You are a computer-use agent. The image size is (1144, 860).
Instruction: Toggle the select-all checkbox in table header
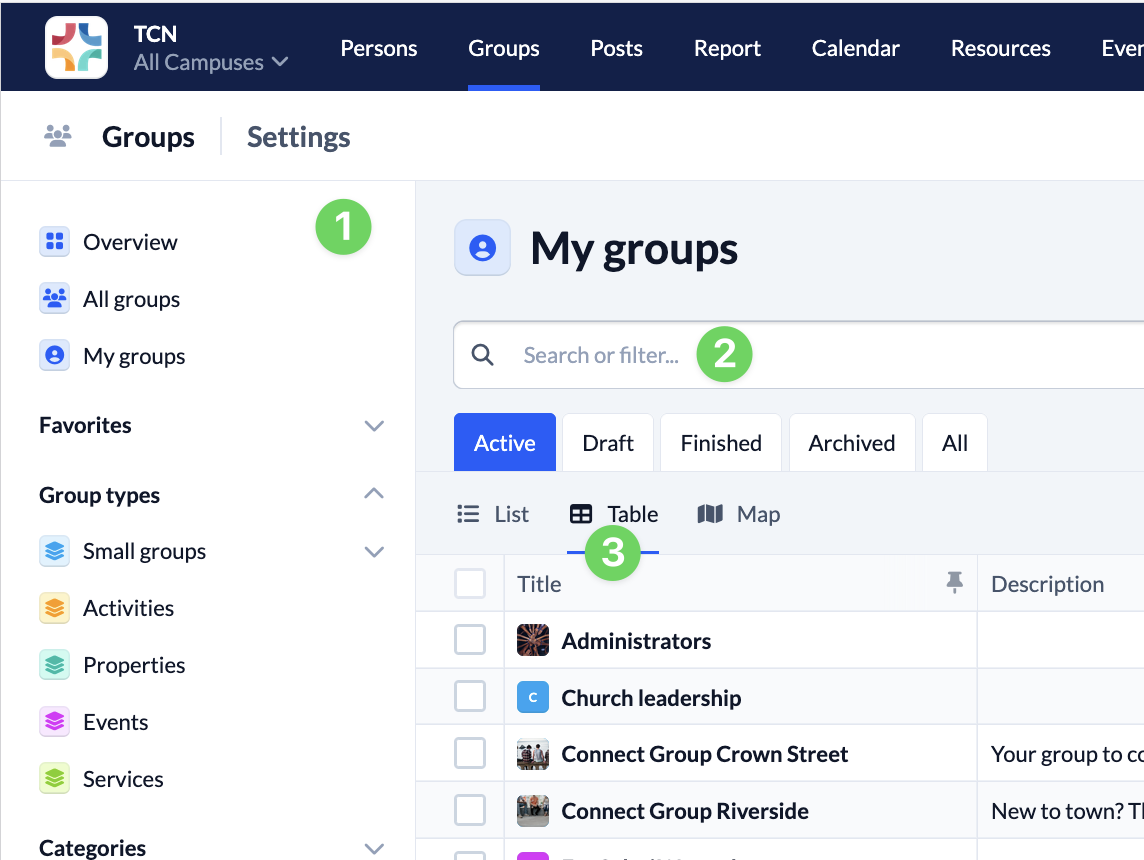[470, 583]
